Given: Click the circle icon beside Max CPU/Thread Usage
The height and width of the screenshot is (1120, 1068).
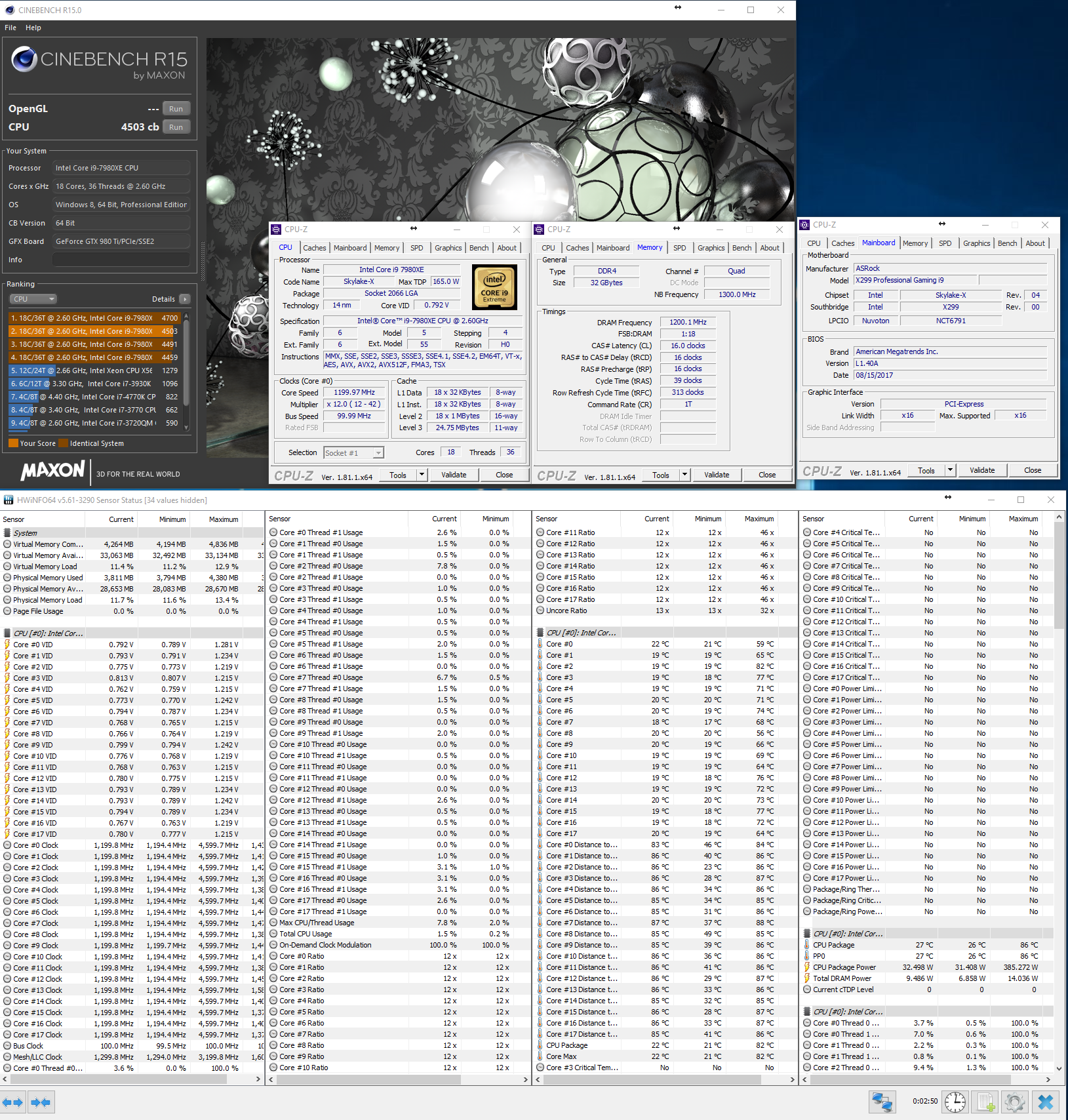Looking at the screenshot, I should point(273,923).
